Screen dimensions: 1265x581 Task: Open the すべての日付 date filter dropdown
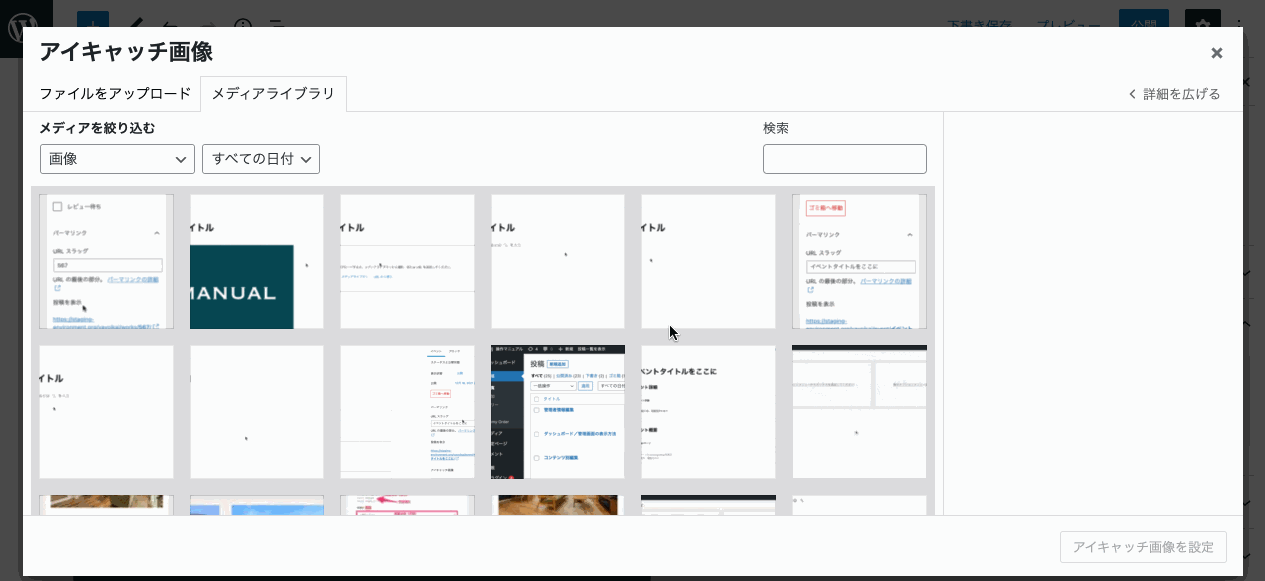[x=260, y=159]
